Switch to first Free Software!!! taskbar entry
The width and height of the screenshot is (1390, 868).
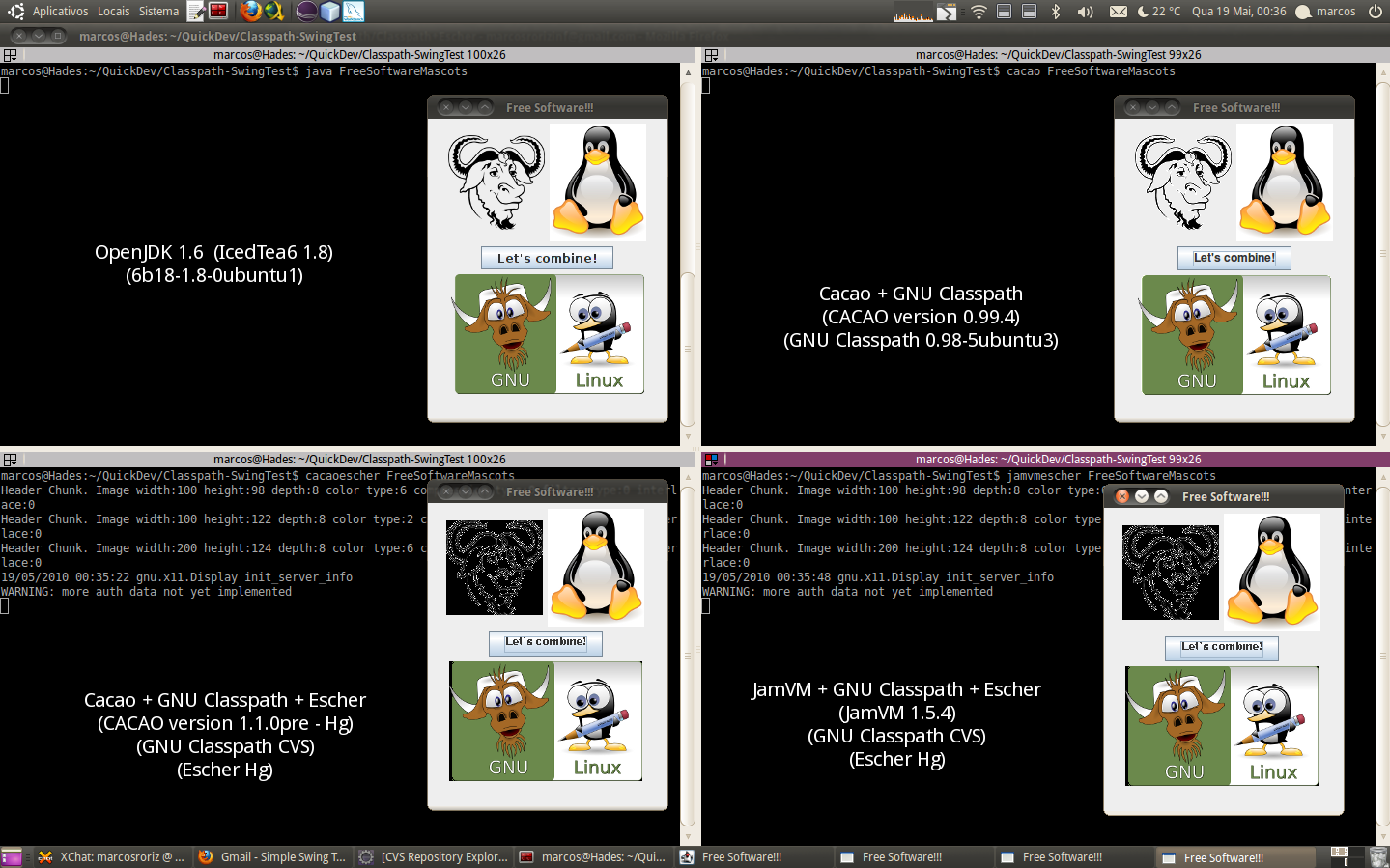[x=753, y=856]
